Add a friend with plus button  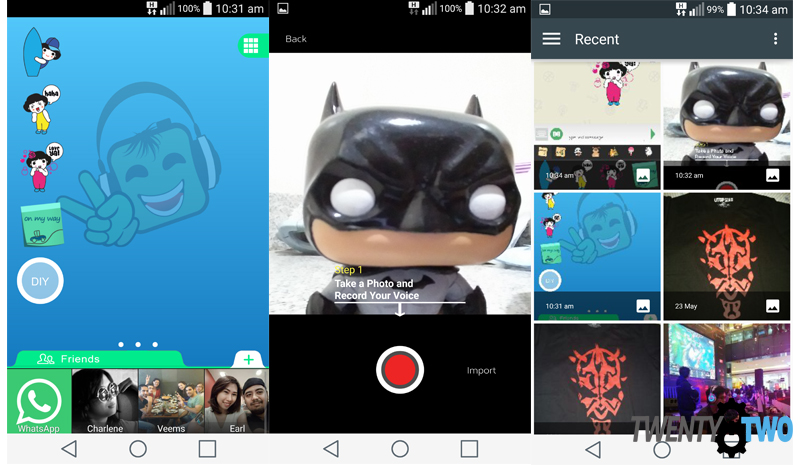click(x=248, y=359)
